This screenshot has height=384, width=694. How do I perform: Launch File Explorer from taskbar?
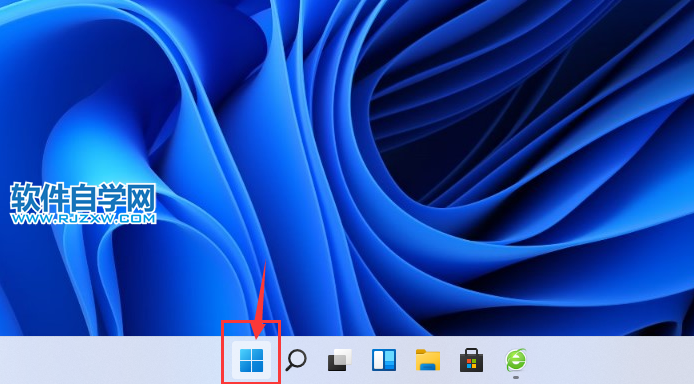pyautogui.click(x=428, y=360)
